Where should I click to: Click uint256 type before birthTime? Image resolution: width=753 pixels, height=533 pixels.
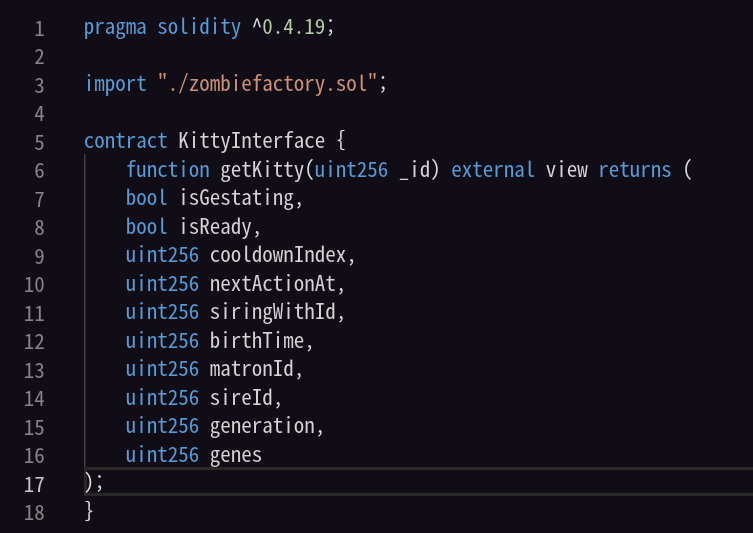point(162,341)
